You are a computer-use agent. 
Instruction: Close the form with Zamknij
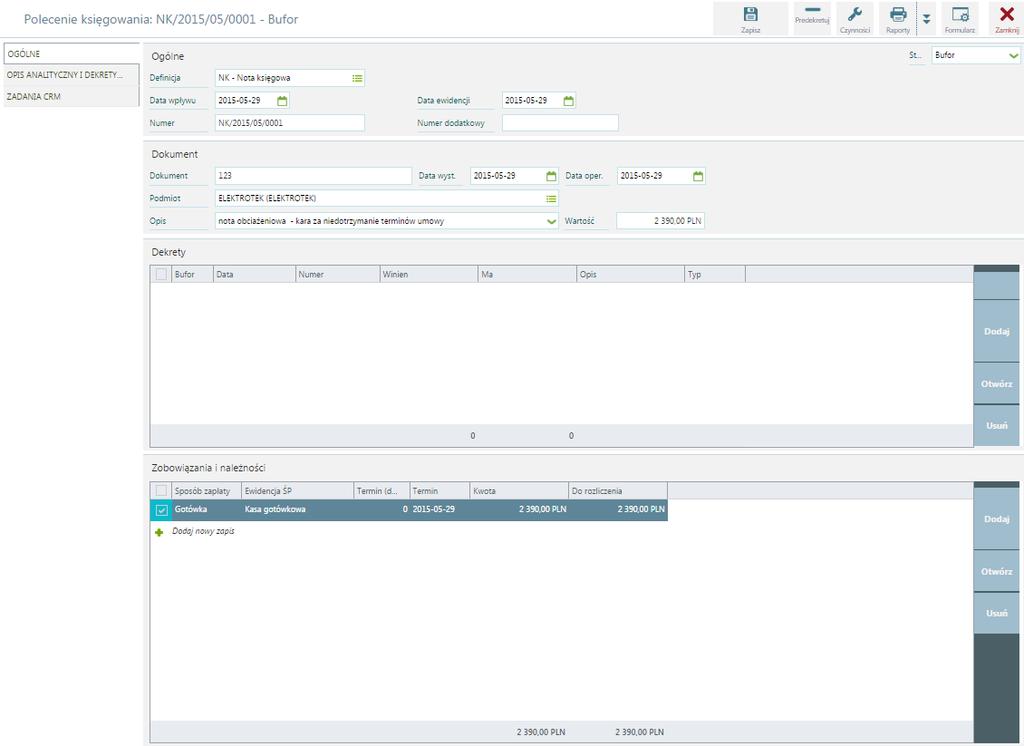click(x=1006, y=19)
